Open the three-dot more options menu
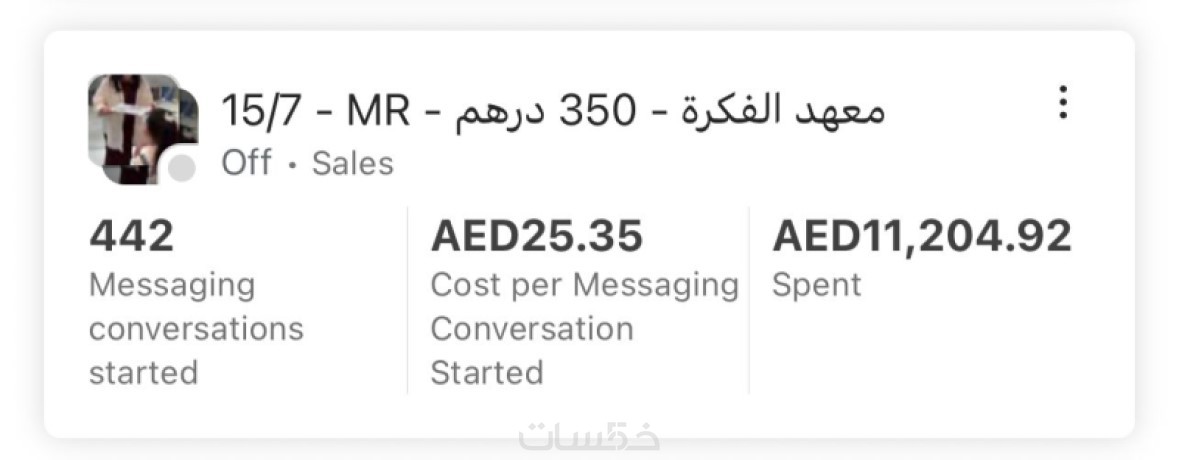The image size is (1179, 460). point(1063,103)
